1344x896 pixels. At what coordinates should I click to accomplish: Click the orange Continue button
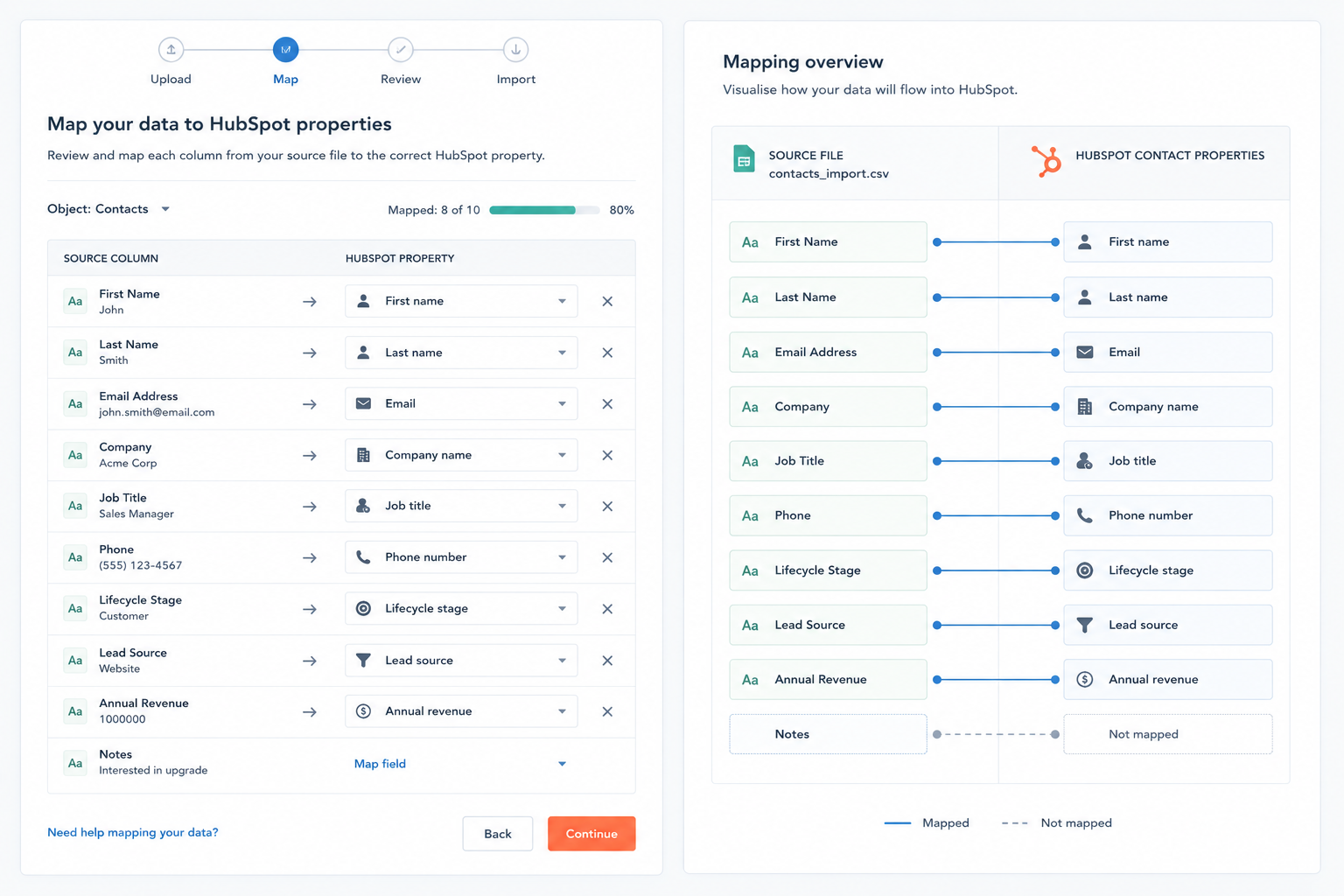[591, 834]
